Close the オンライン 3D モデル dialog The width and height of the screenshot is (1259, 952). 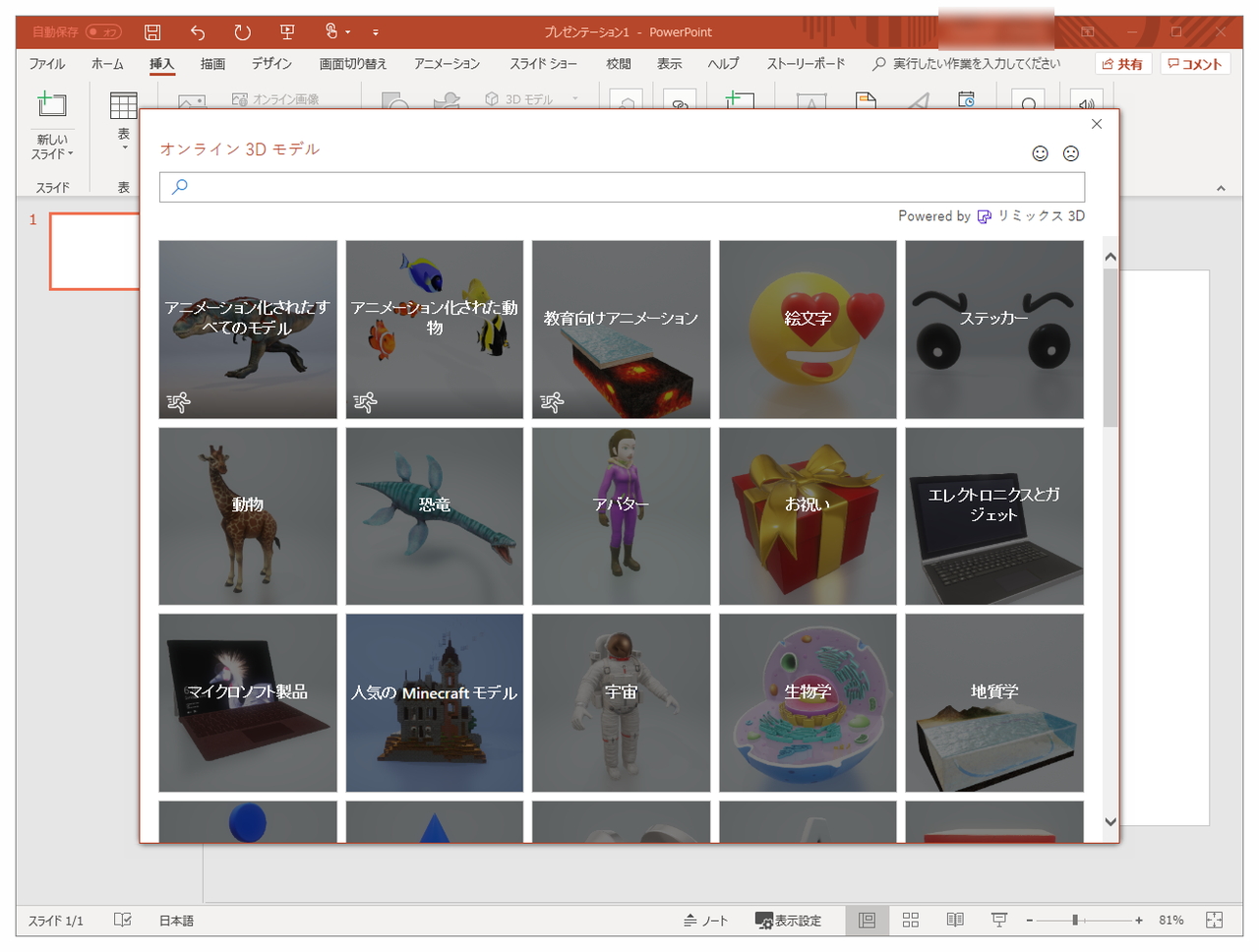tap(1097, 124)
